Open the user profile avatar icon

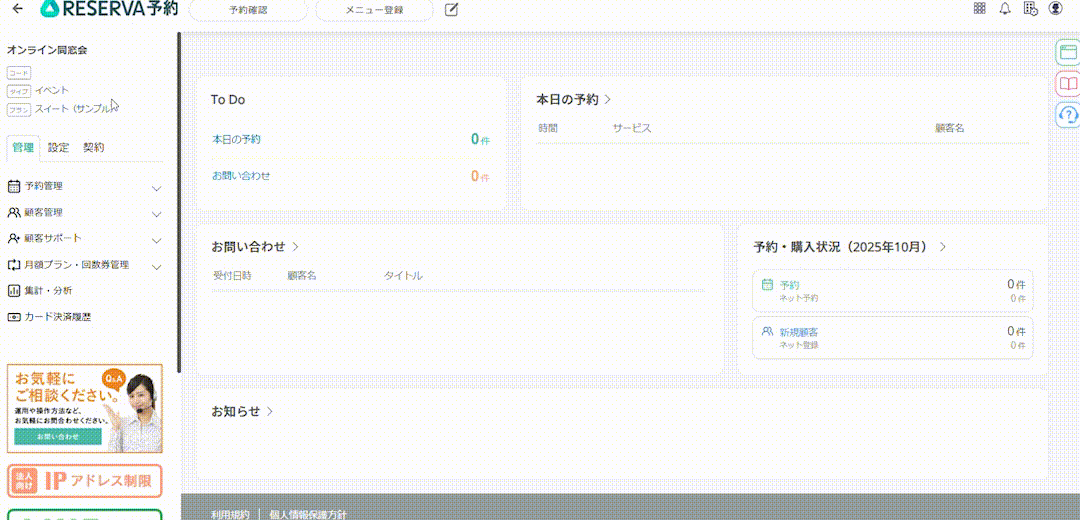[x=1055, y=8]
